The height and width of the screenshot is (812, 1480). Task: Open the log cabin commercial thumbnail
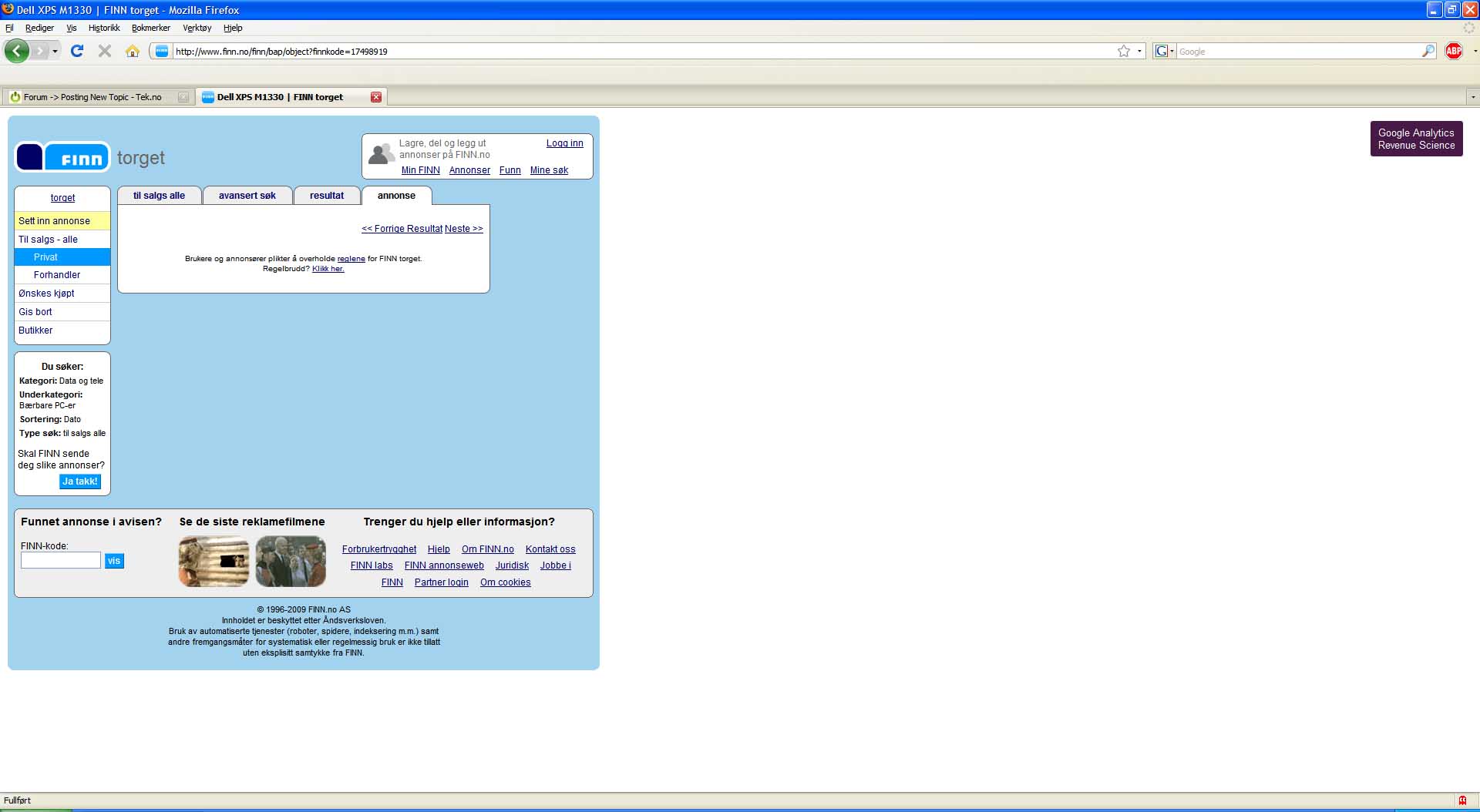coord(214,561)
